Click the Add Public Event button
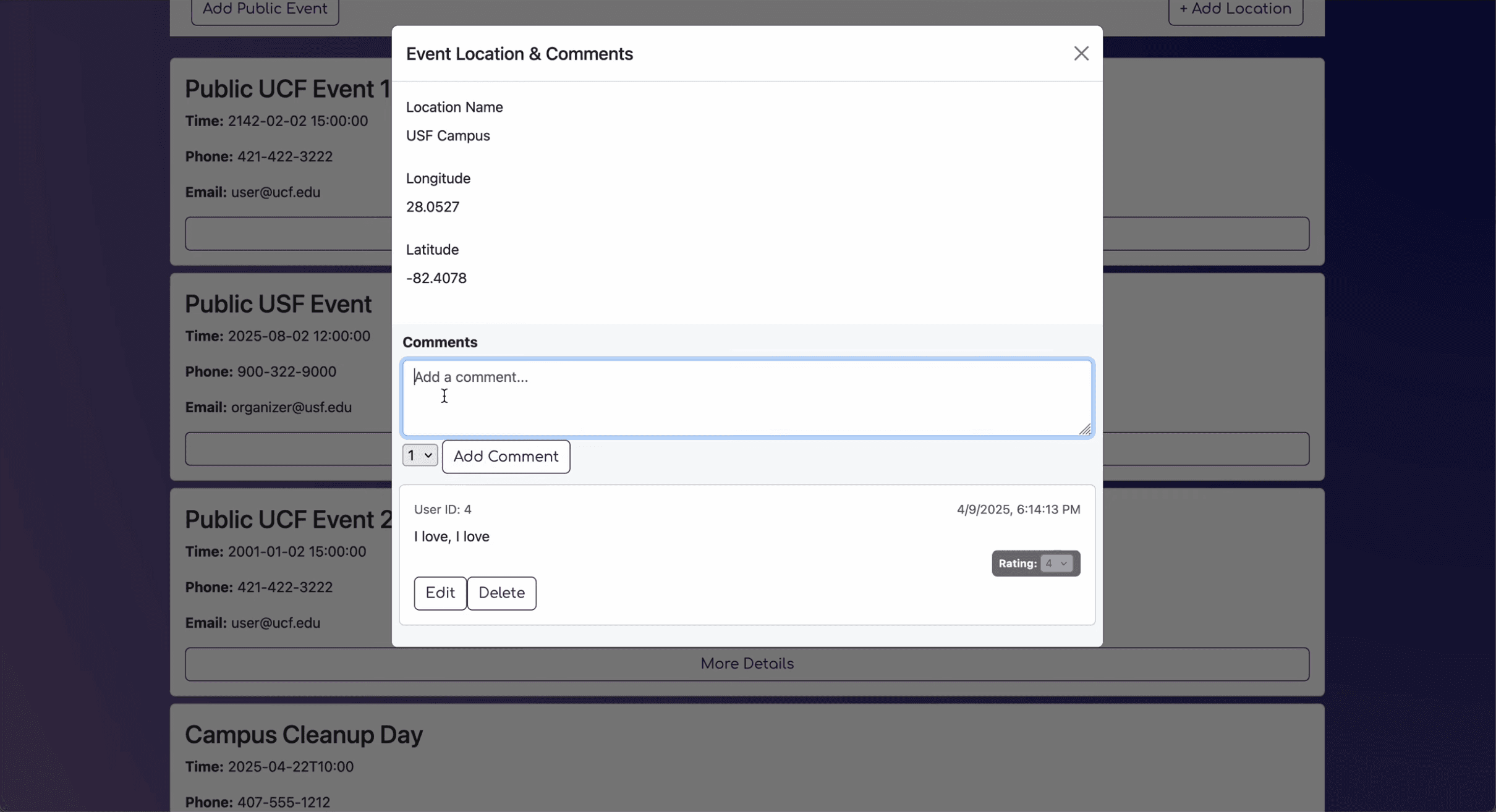 pyautogui.click(x=265, y=9)
